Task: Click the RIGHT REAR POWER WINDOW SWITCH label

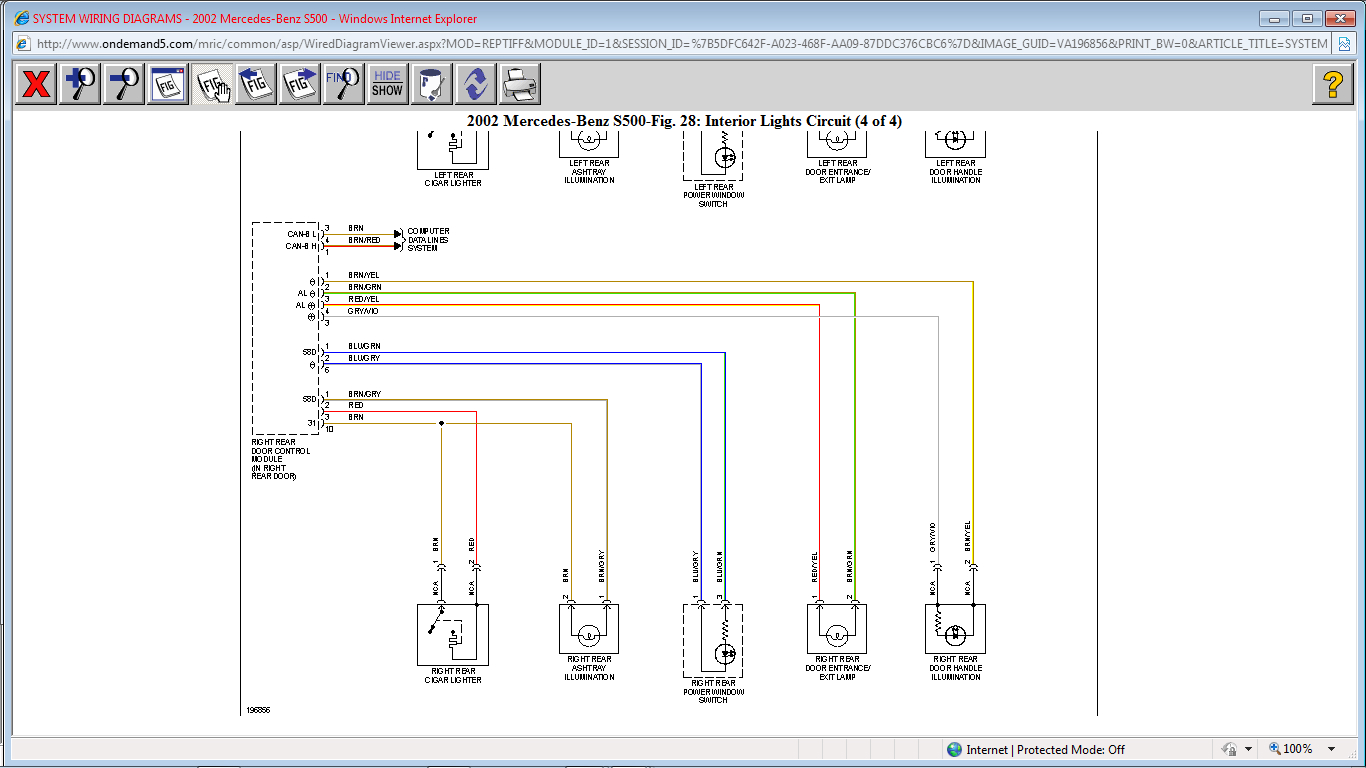Action: click(x=713, y=692)
